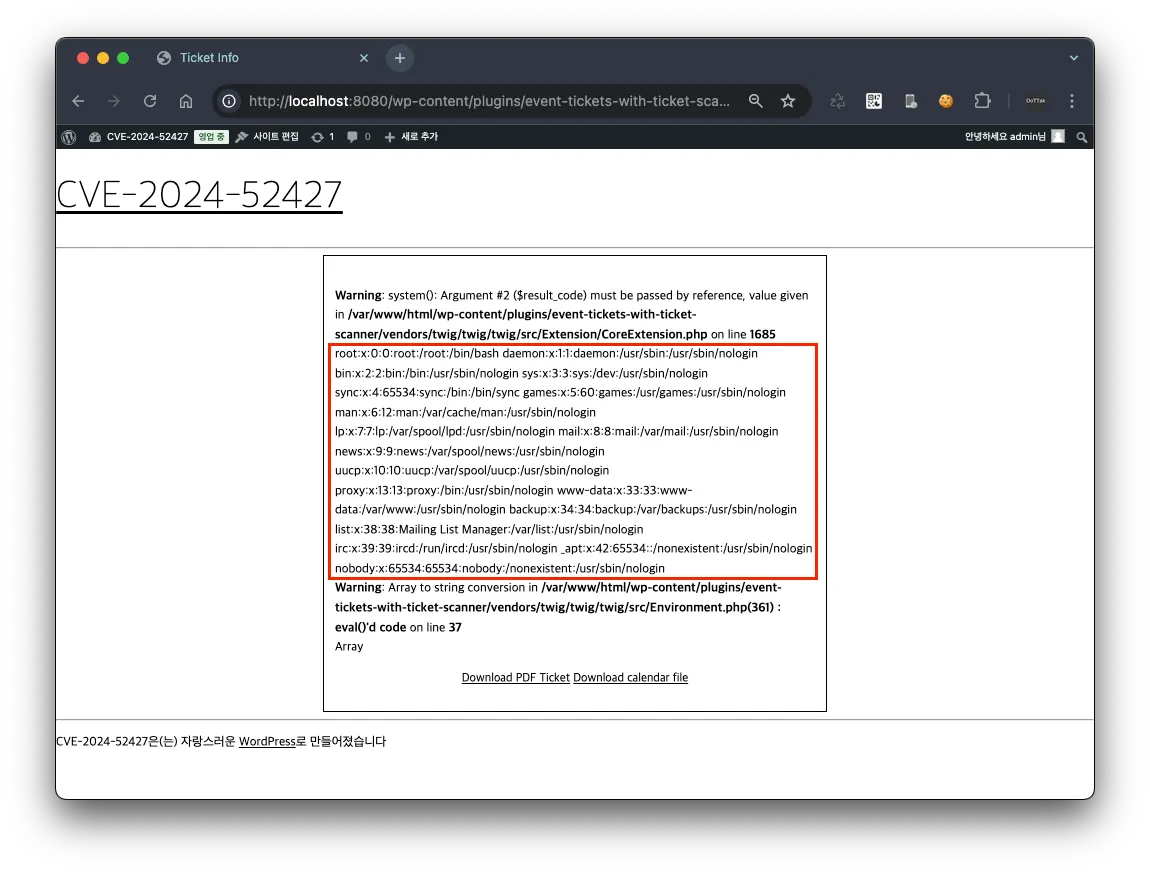Go to the browser home page icon
Image resolution: width=1150 pixels, height=873 pixels.
click(x=186, y=101)
